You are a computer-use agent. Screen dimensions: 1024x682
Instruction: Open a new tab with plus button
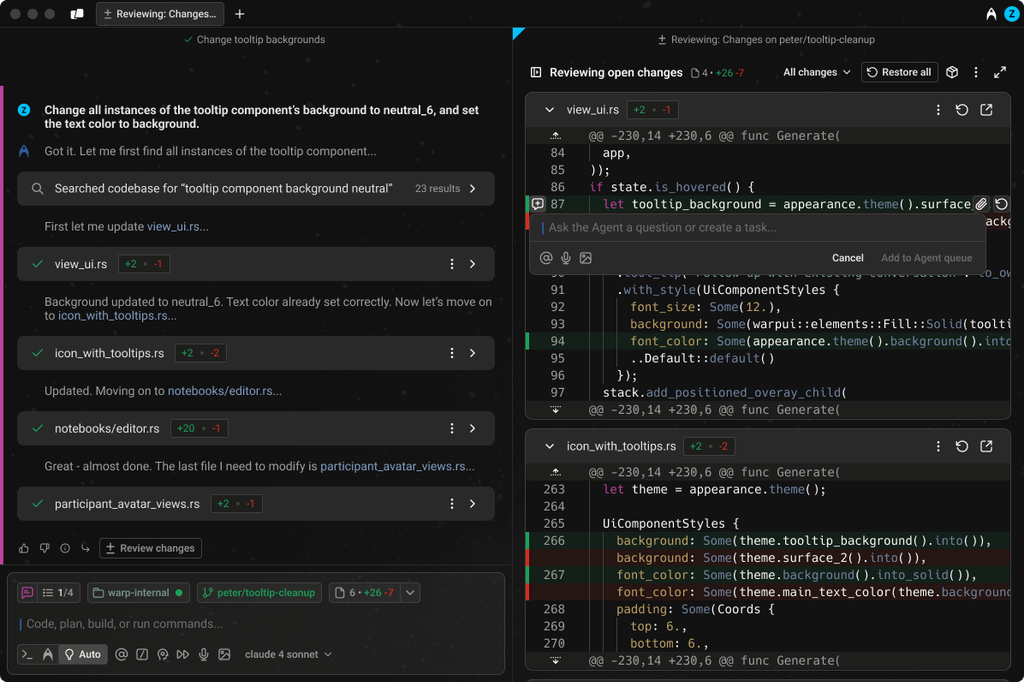240,14
